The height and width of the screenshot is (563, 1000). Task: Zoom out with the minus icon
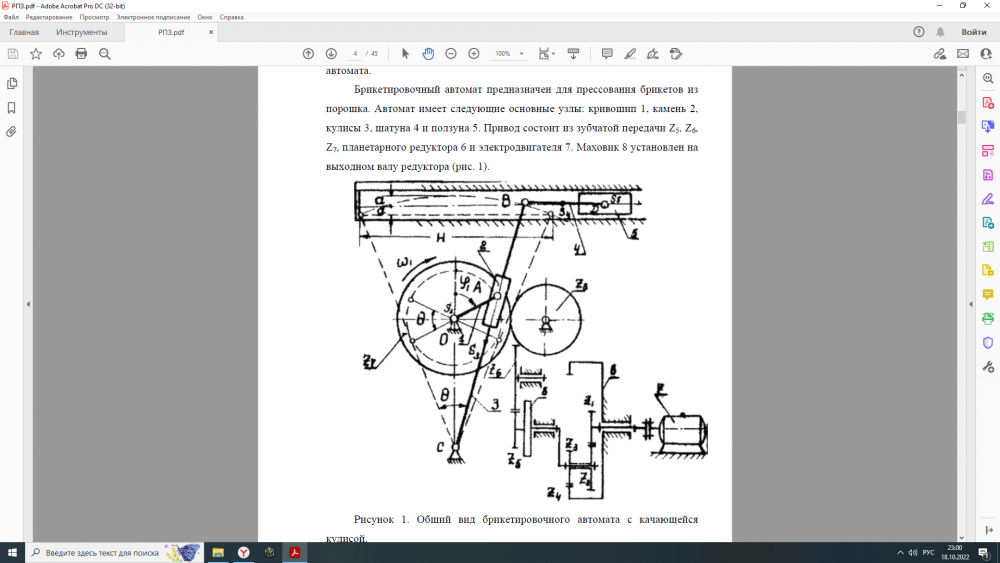pyautogui.click(x=451, y=53)
